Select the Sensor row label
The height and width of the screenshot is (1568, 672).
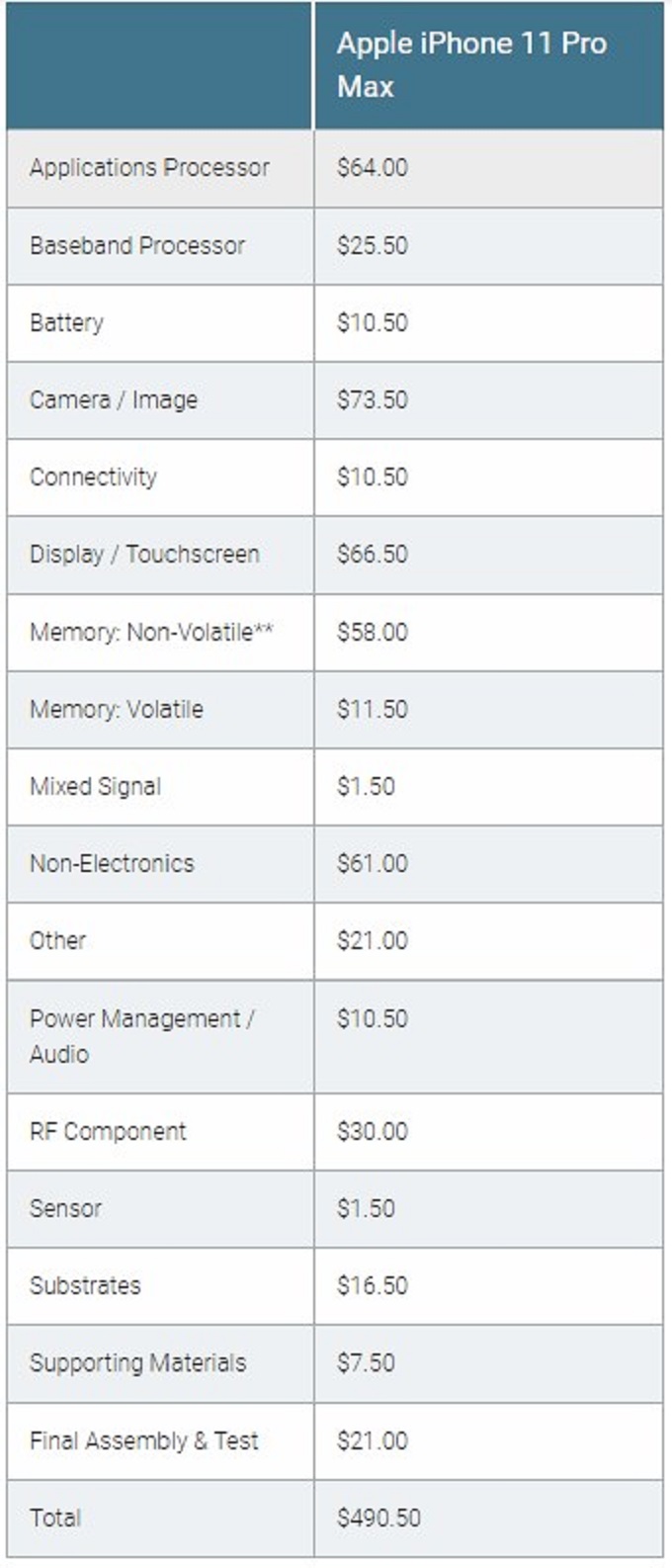tap(65, 1208)
